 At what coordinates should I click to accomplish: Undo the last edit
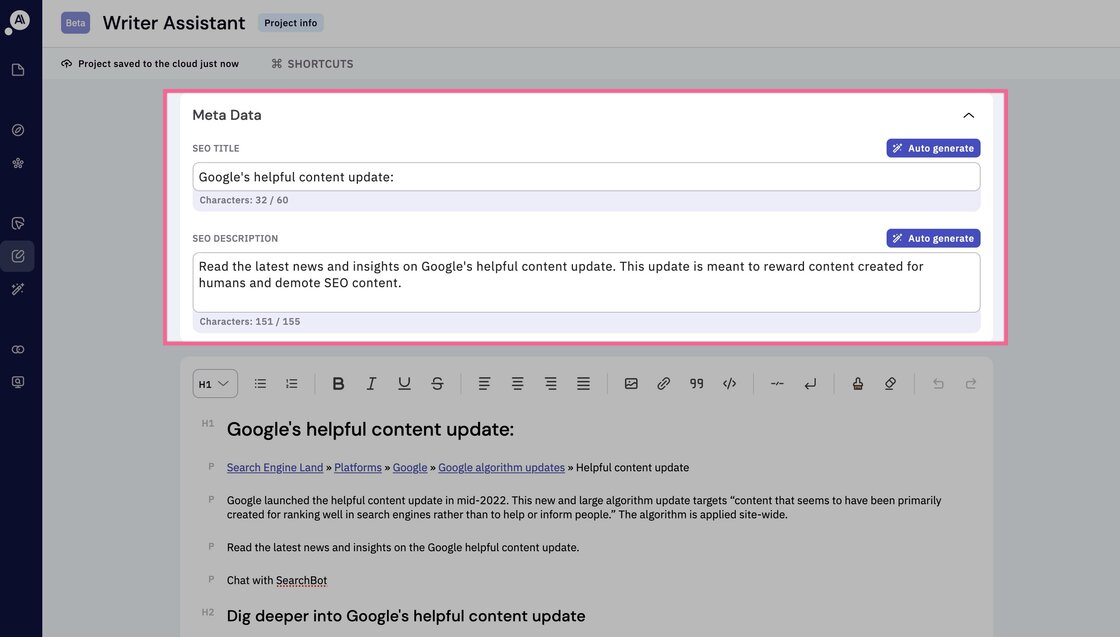(x=938, y=383)
